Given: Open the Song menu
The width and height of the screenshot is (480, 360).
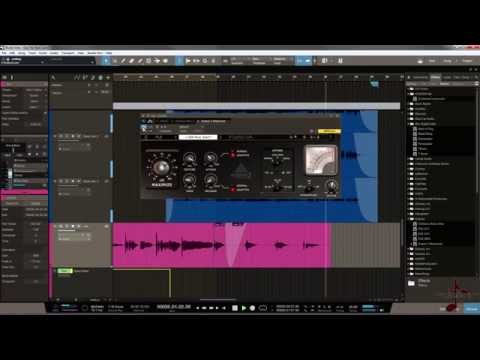Looking at the screenshot, I should click(21, 53).
